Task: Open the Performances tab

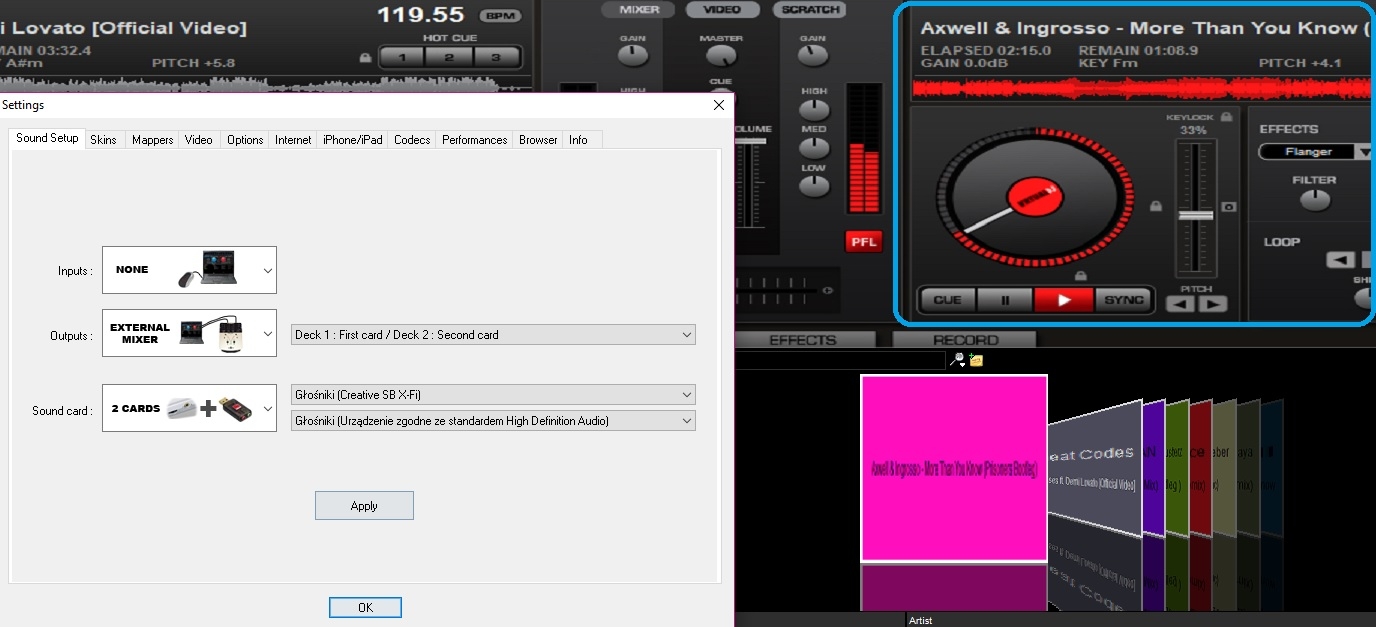Action: [x=474, y=140]
